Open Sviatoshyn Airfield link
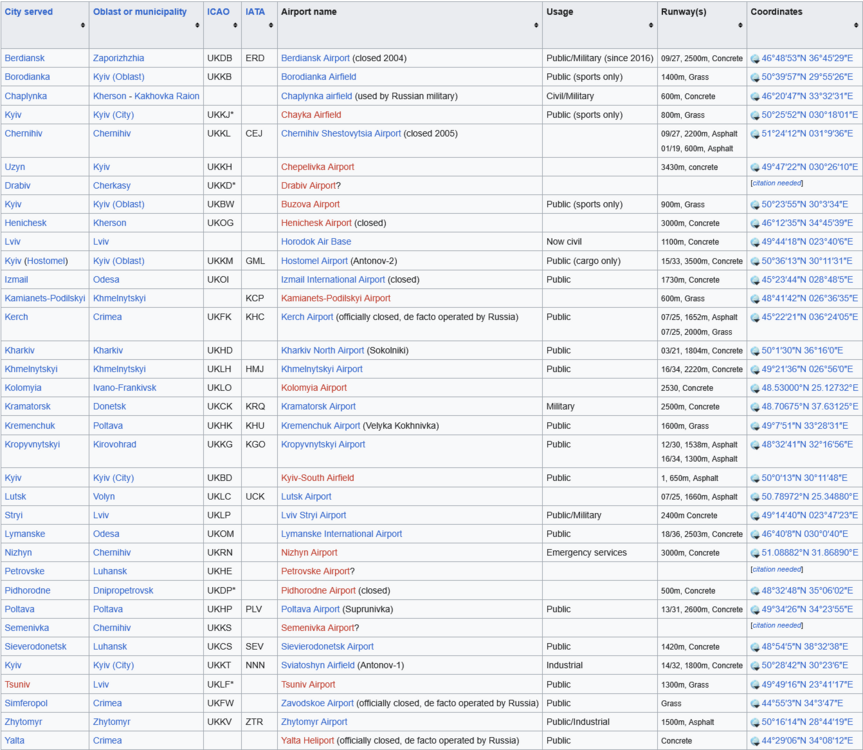This screenshot has width=863, height=750. [x=318, y=665]
